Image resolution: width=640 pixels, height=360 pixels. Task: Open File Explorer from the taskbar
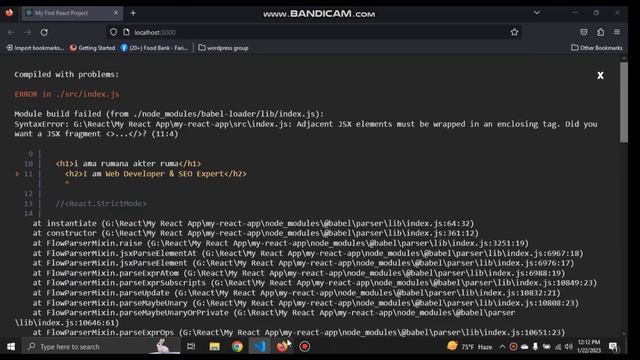click(x=214, y=347)
